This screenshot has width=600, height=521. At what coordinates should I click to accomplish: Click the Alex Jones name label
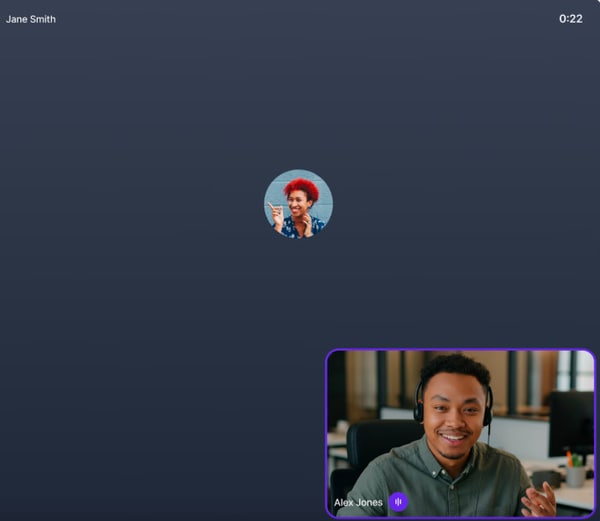coord(358,502)
